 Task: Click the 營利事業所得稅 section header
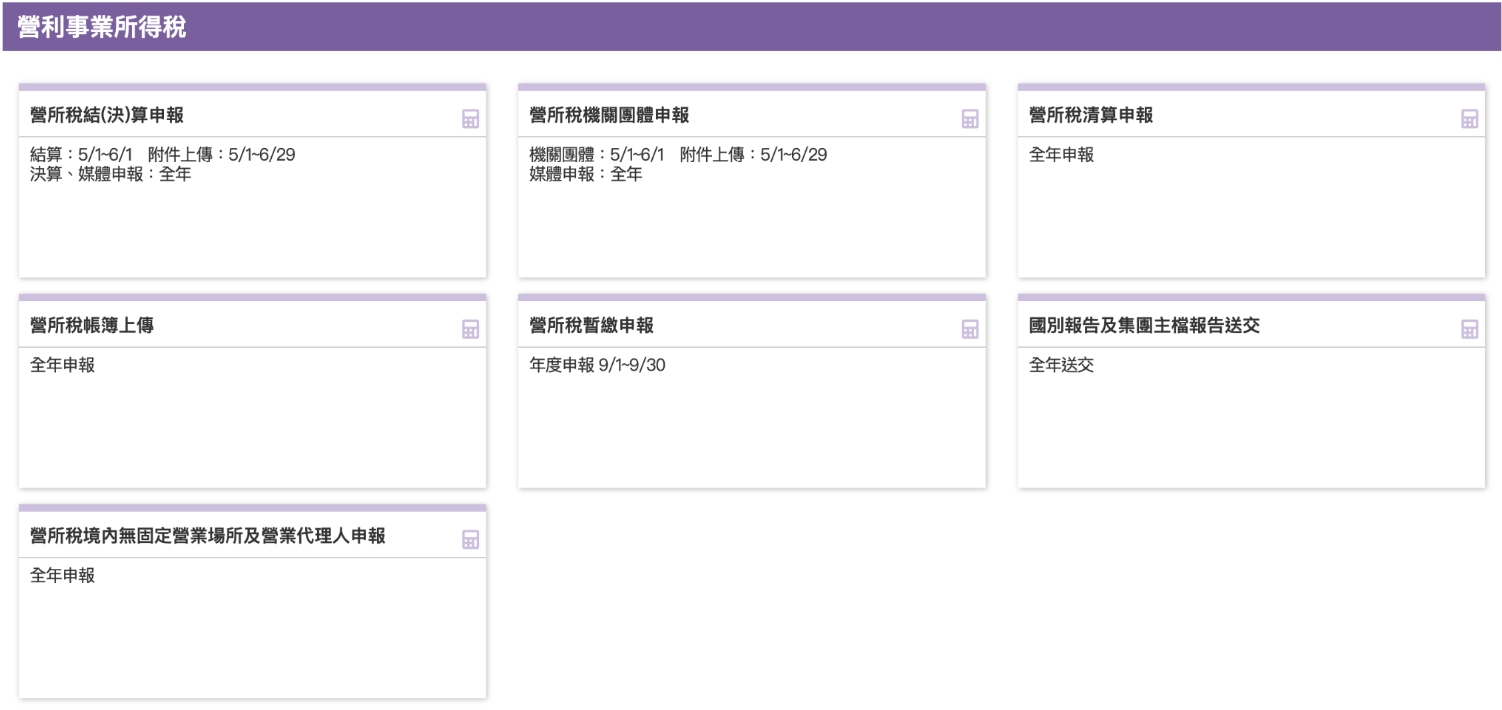[x=751, y=26]
